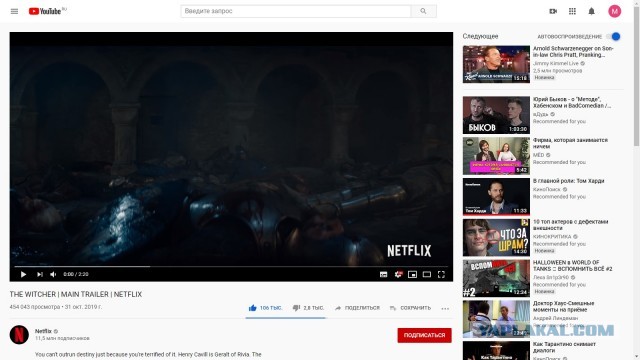Image resolution: width=640 pixels, height=360 pixels.
Task: Play the Witcher trailer video
Action: pos(23,274)
